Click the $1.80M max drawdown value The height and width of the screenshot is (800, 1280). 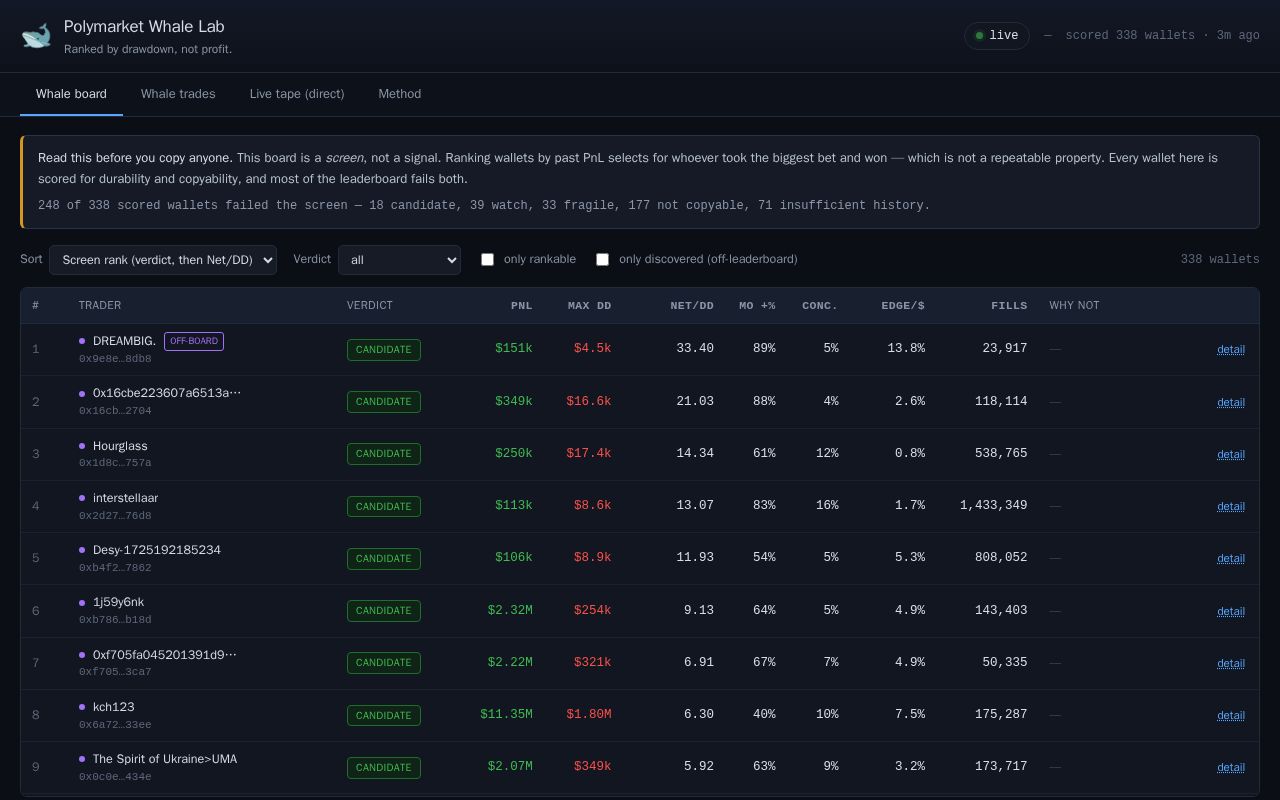(589, 714)
